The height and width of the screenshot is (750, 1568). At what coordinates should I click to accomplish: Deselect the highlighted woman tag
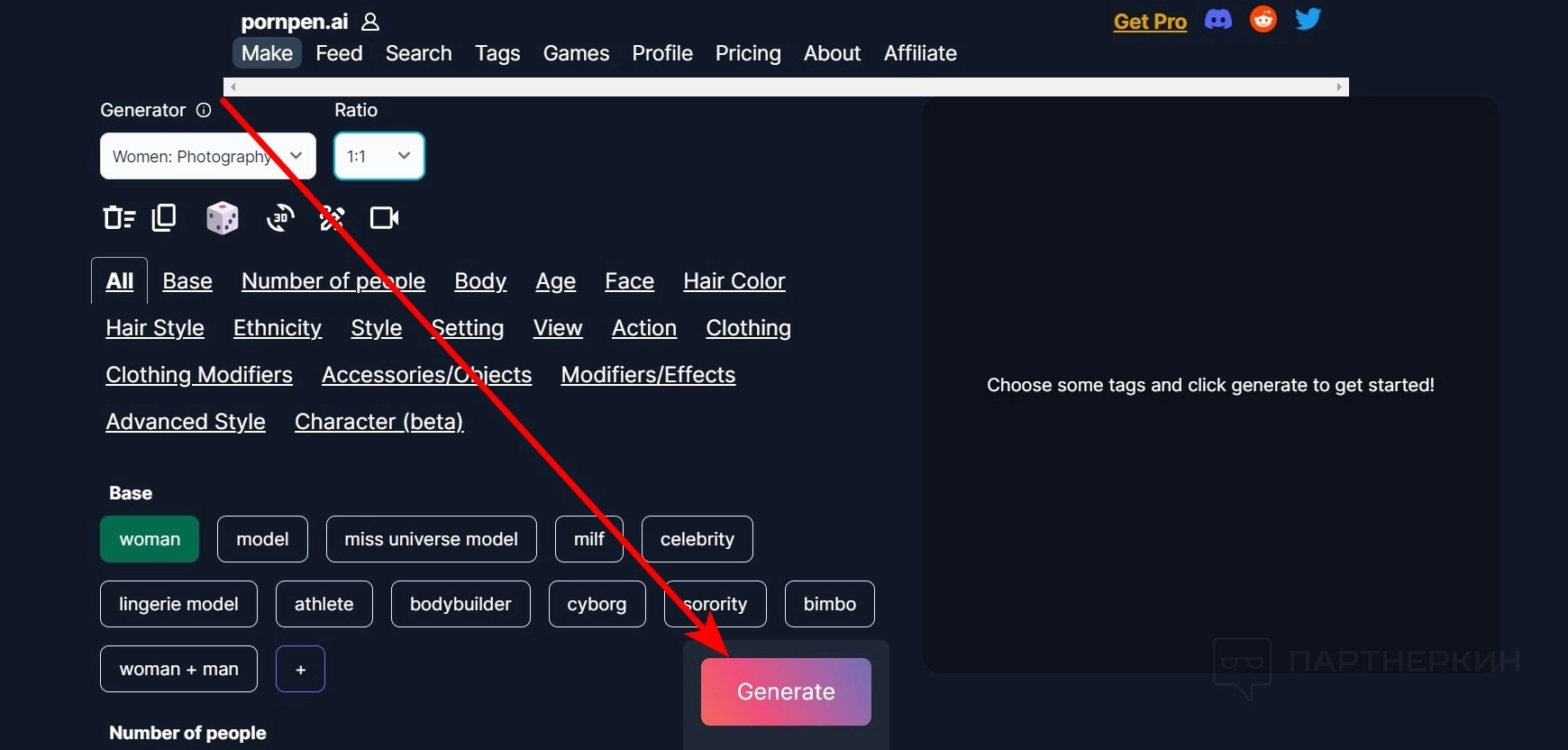[150, 539]
